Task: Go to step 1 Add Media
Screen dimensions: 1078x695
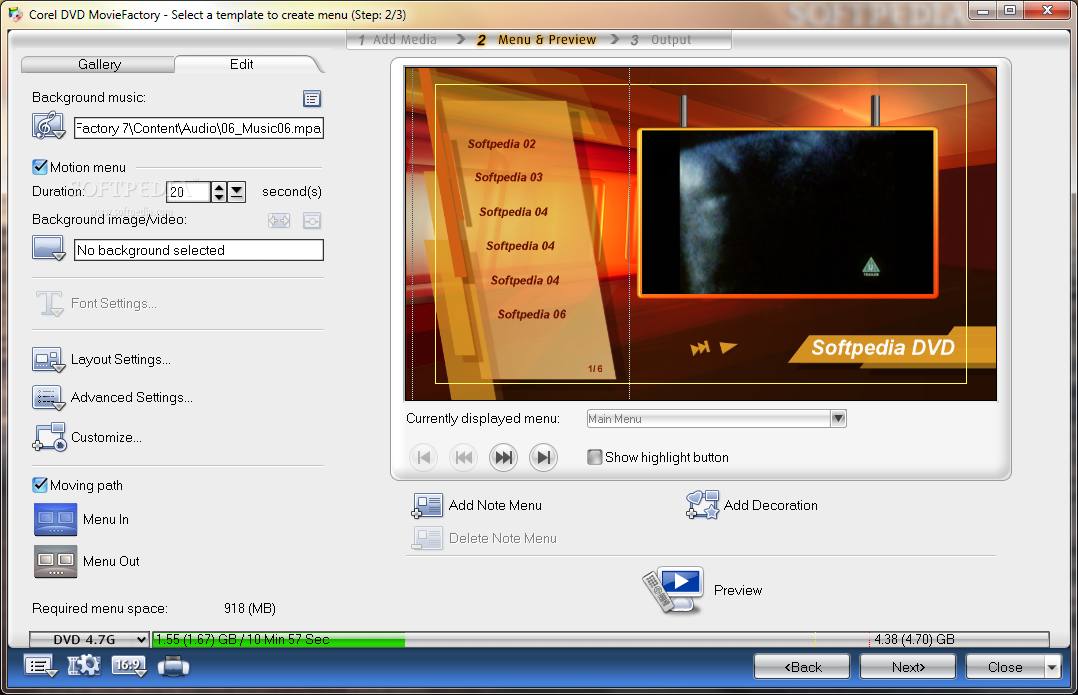Action: pyautogui.click(x=398, y=40)
